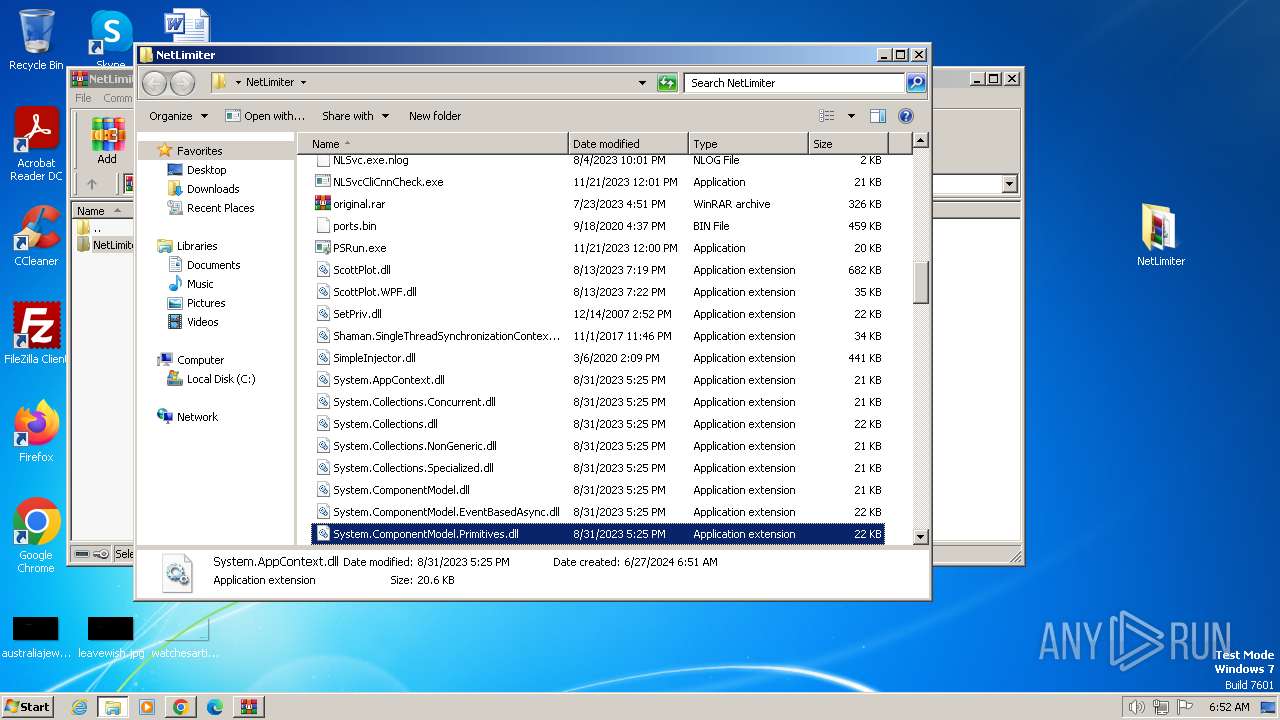Click file list scrollbar up arrow
The height and width of the screenshot is (720, 1280).
click(x=921, y=141)
